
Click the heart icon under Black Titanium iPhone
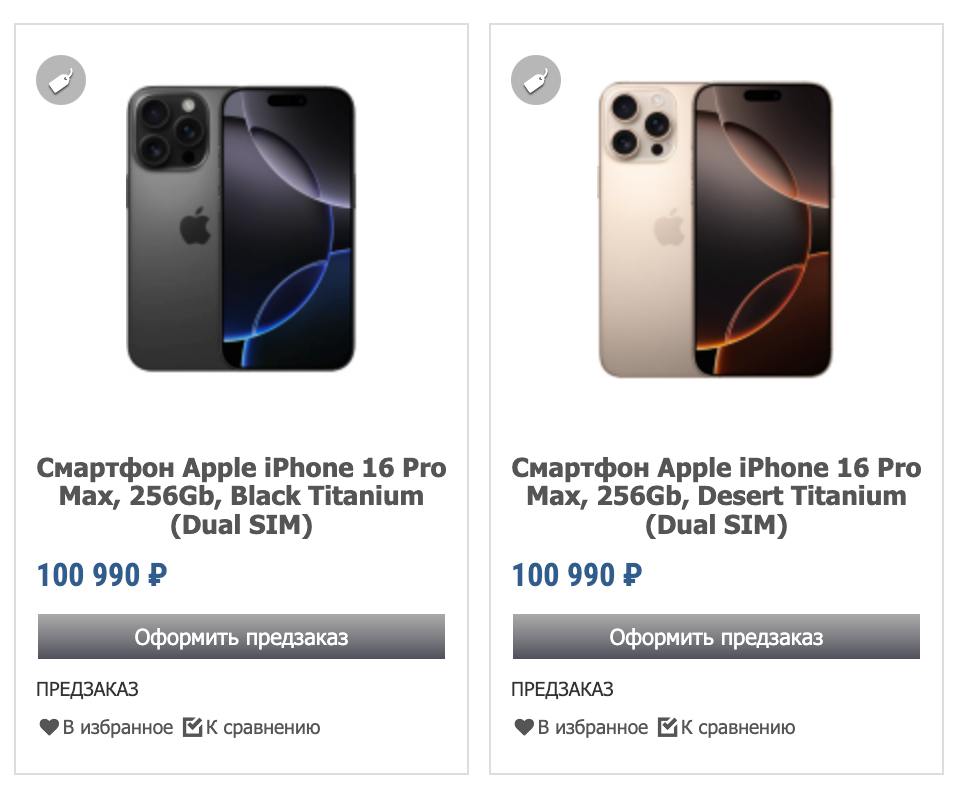tap(49, 728)
